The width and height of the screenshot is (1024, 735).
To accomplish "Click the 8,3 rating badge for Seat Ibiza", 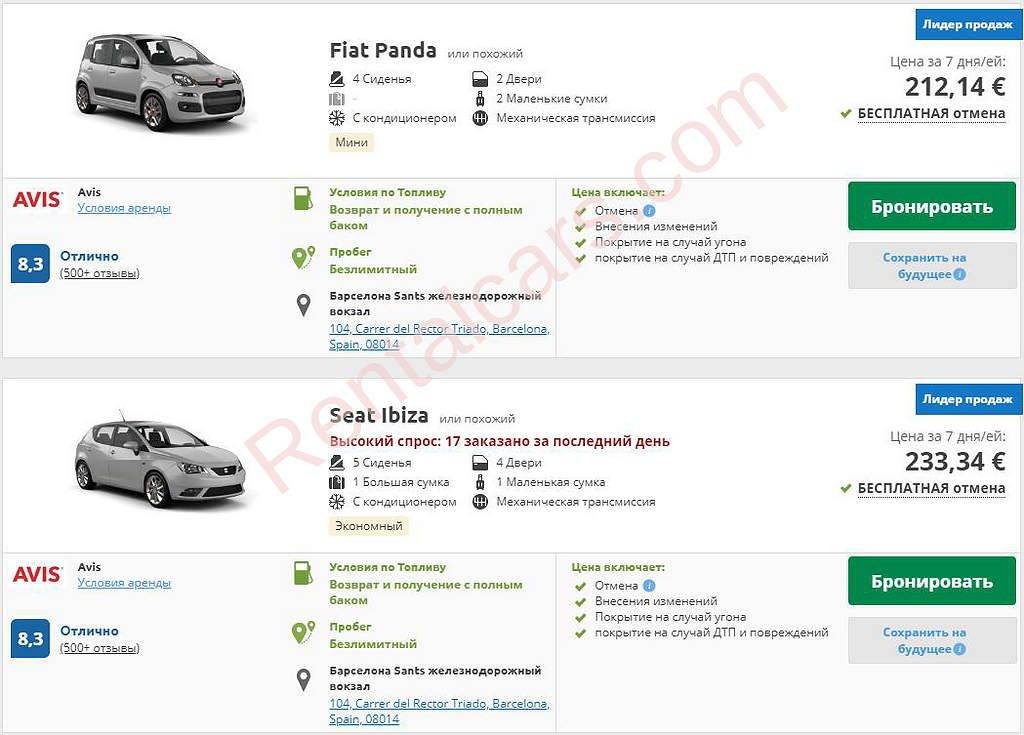I will click(30, 639).
